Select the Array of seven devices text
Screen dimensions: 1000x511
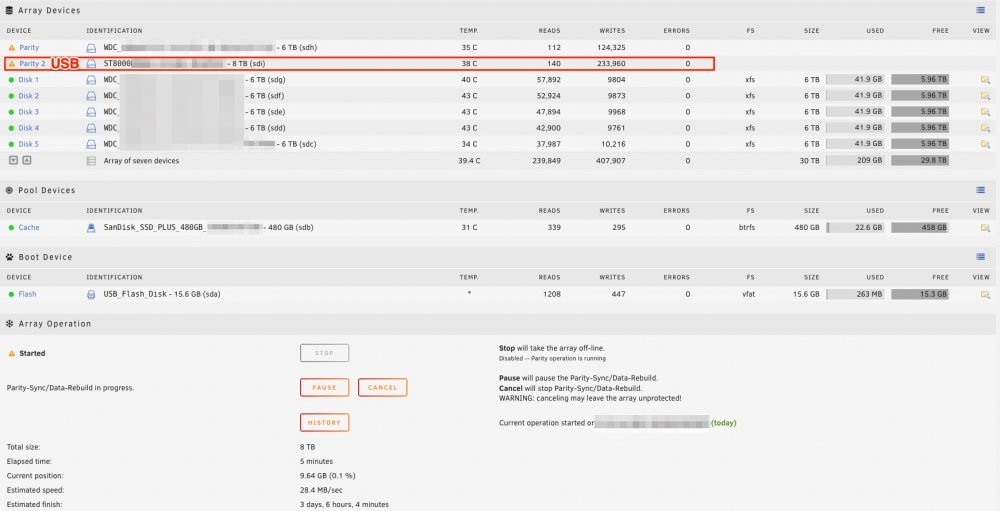[142, 161]
